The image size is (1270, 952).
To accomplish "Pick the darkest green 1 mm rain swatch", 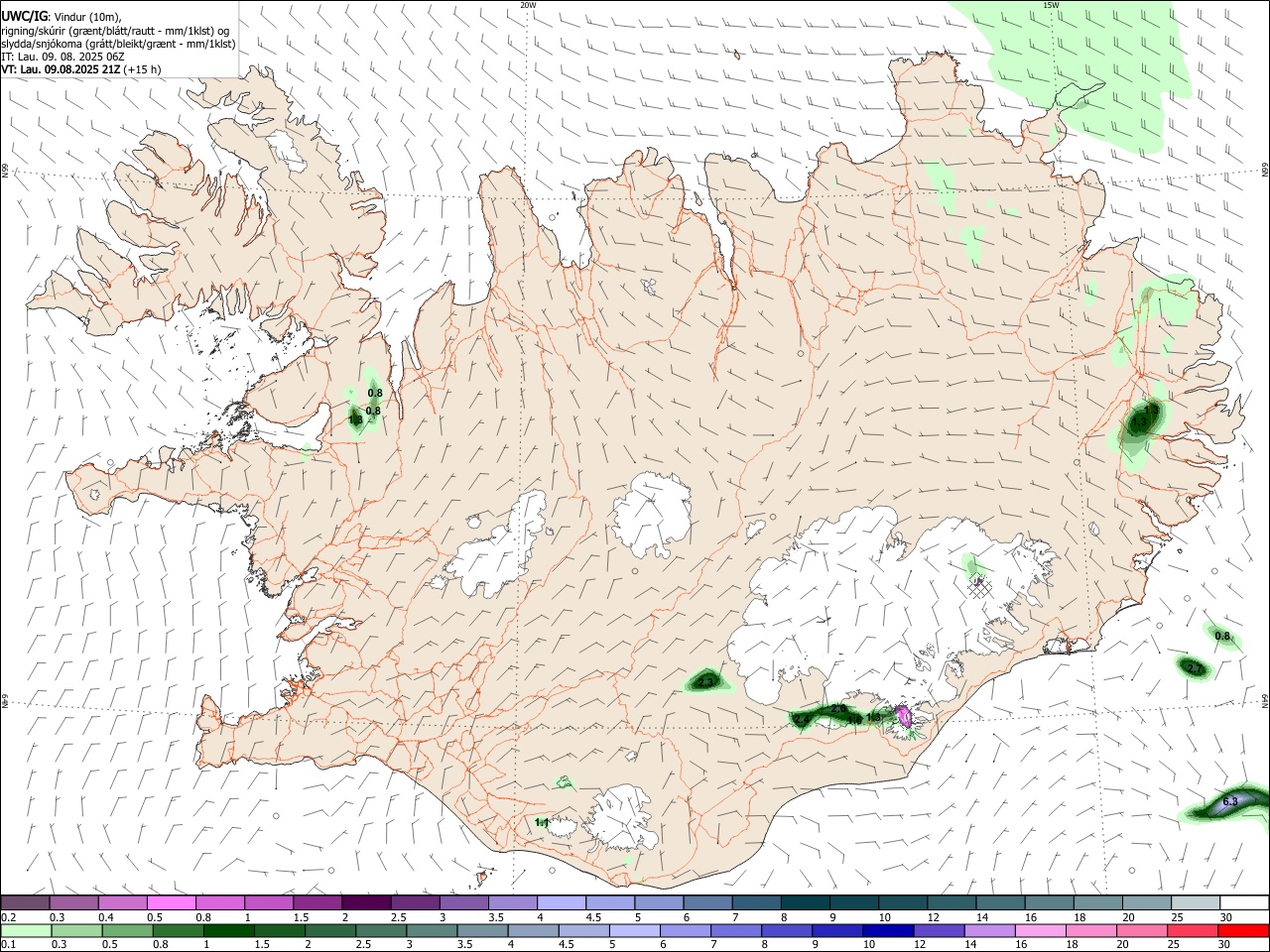I will [228, 930].
